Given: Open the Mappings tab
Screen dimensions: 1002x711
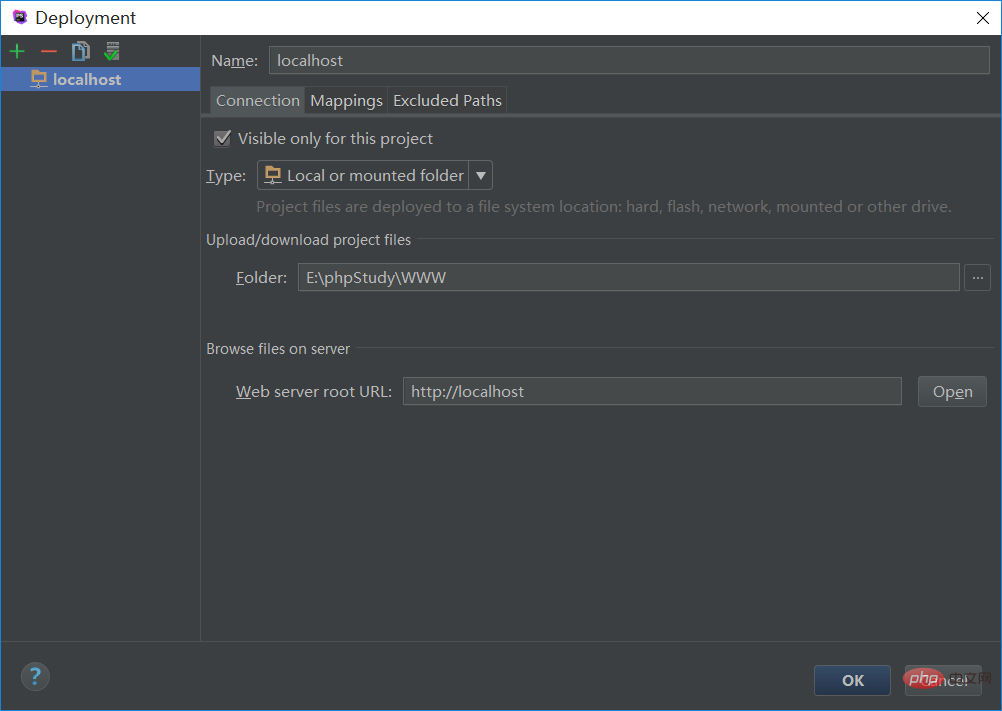Looking at the screenshot, I should [346, 100].
